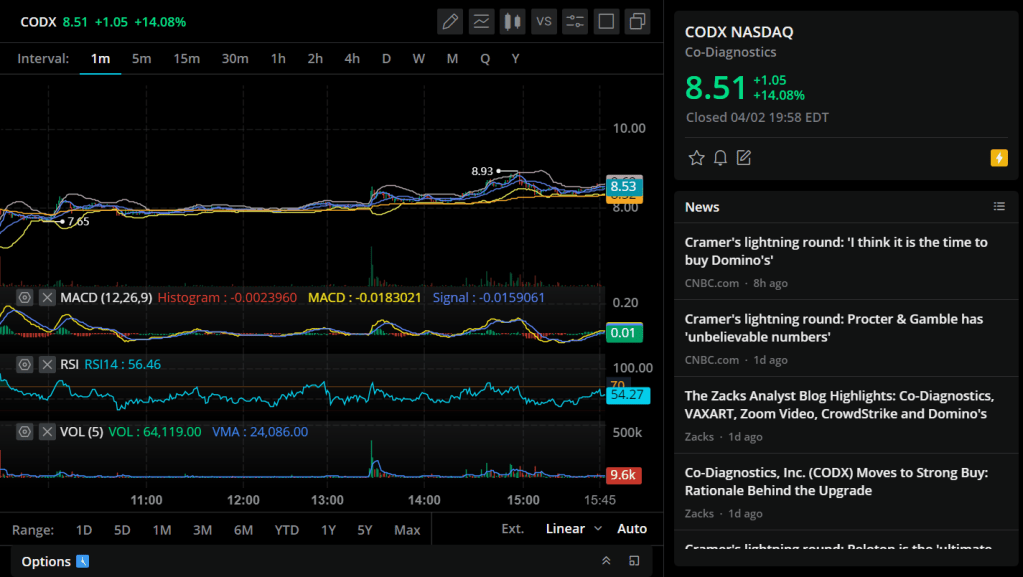This screenshot has height=577, width=1023.
Task: Select the pencil drawing tool
Action: point(450,21)
